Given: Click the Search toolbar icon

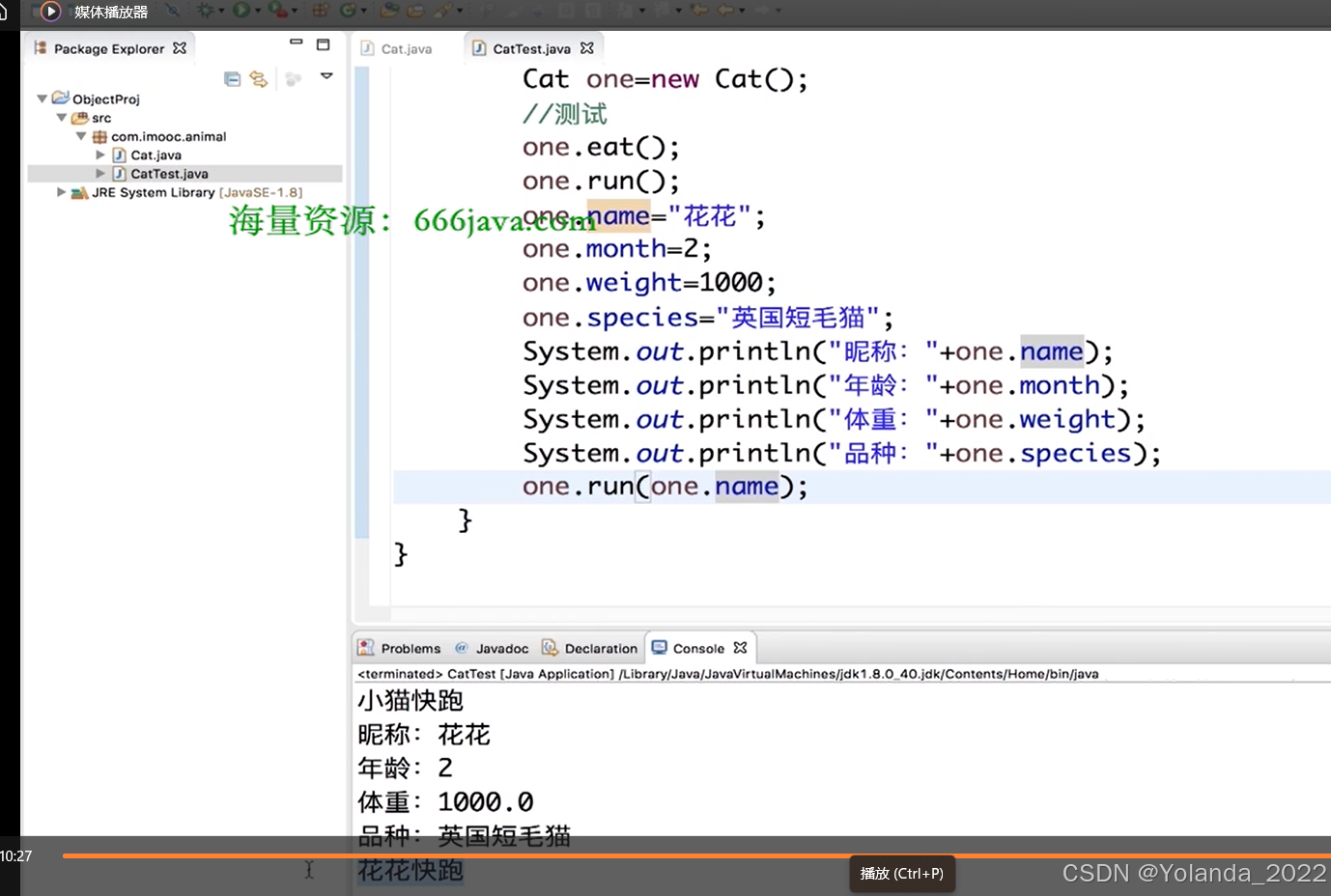Looking at the screenshot, I should click(x=443, y=10).
